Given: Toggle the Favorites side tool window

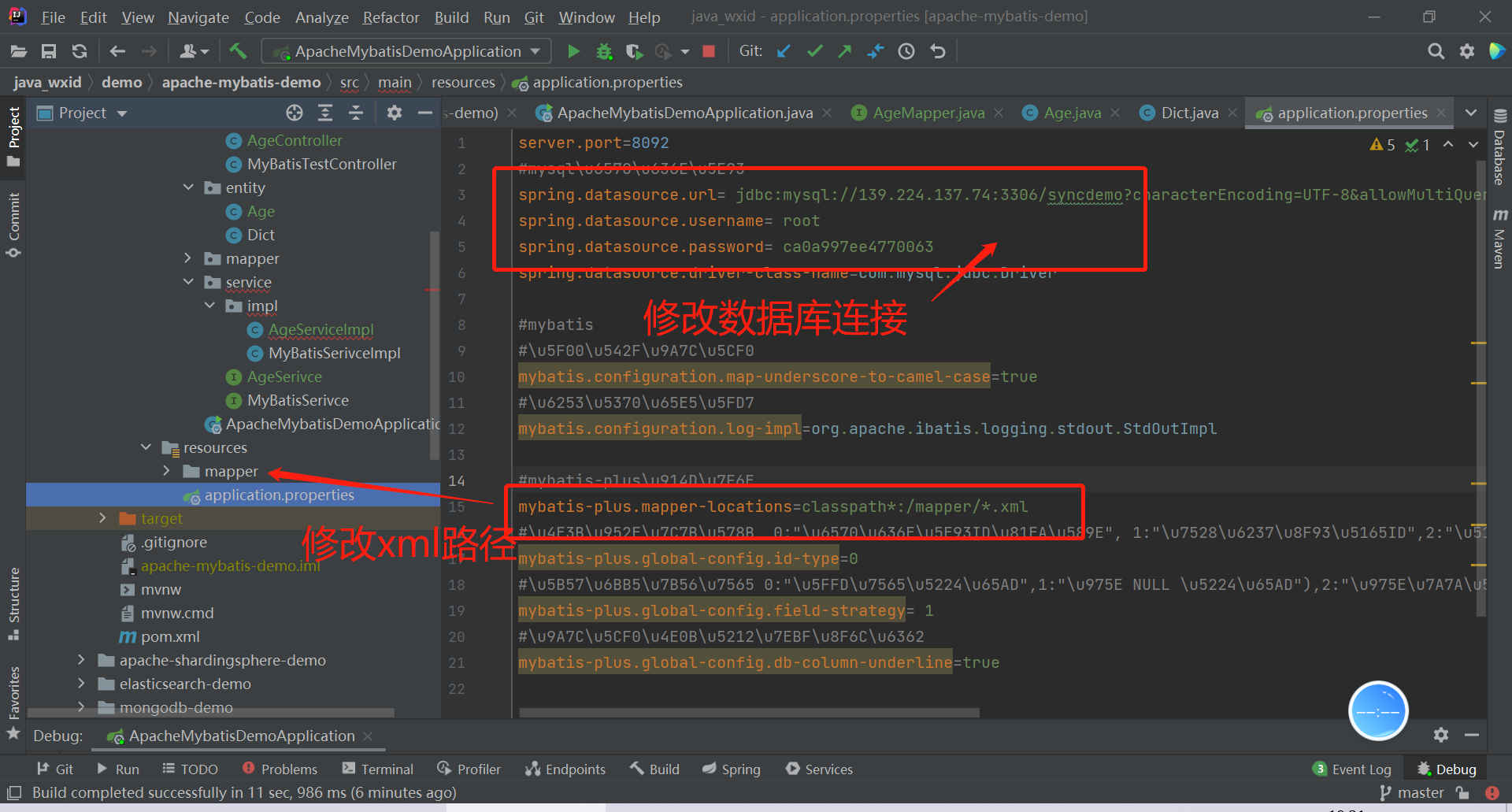Looking at the screenshot, I should [x=13, y=703].
